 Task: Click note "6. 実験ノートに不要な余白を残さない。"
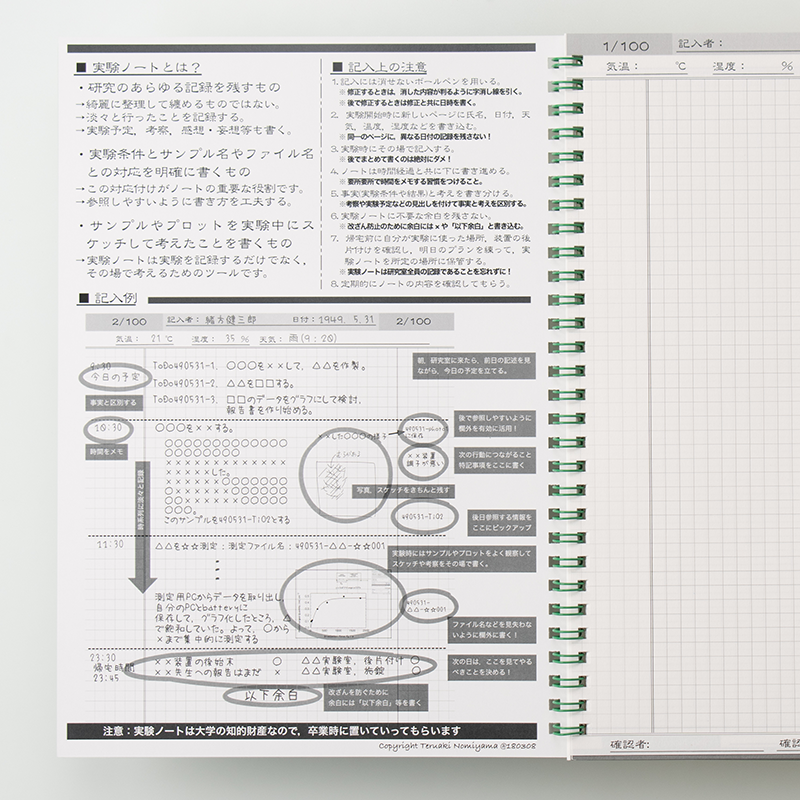click(x=411, y=216)
